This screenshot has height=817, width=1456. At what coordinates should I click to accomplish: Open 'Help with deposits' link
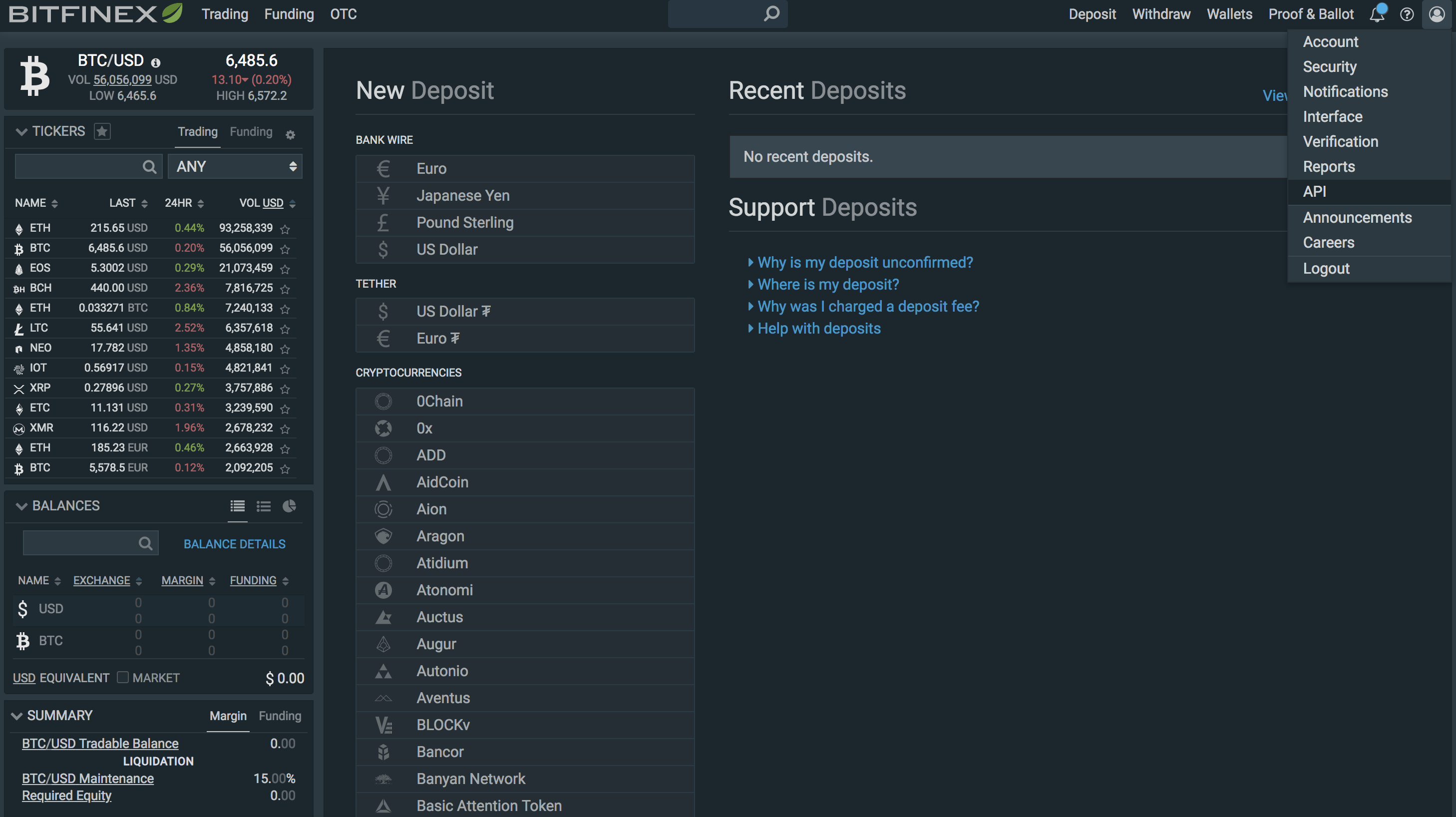pos(818,329)
